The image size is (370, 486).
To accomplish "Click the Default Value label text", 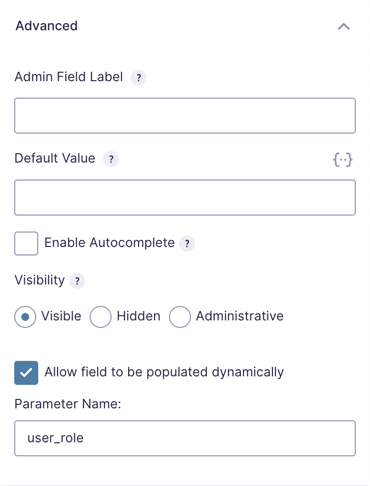I will point(55,158).
